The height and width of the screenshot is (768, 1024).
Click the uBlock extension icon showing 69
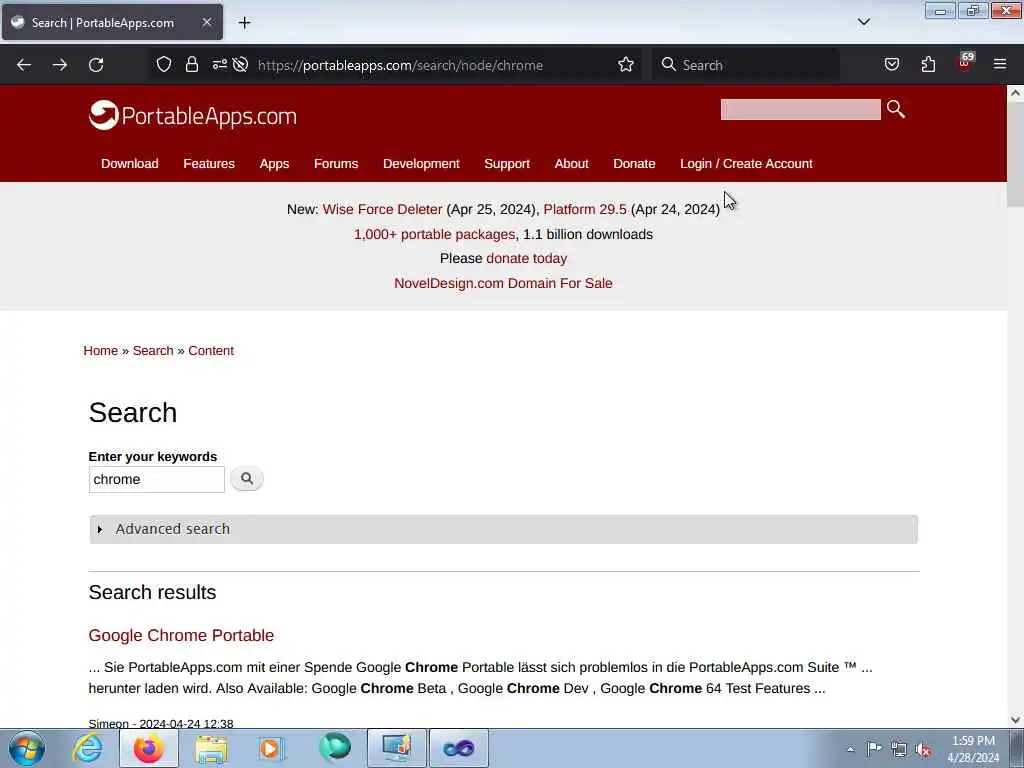click(x=965, y=63)
